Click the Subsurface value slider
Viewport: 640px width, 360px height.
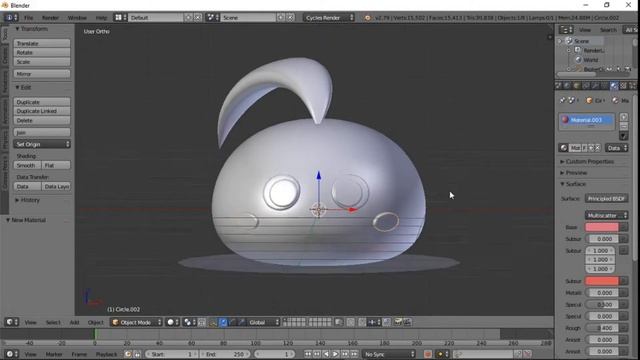[602, 239]
